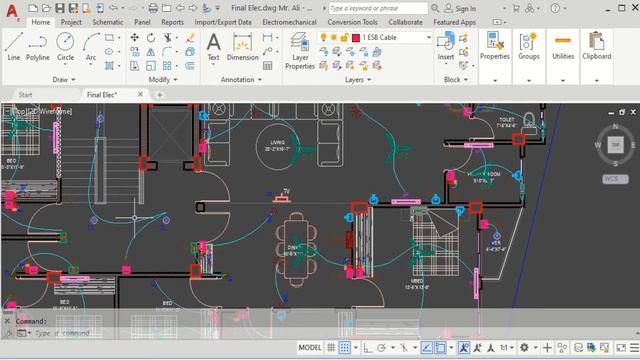Open the annotation scale 1:1 dropdown
Image resolution: width=640 pixels, height=360 pixels.
pyautogui.click(x=507, y=348)
